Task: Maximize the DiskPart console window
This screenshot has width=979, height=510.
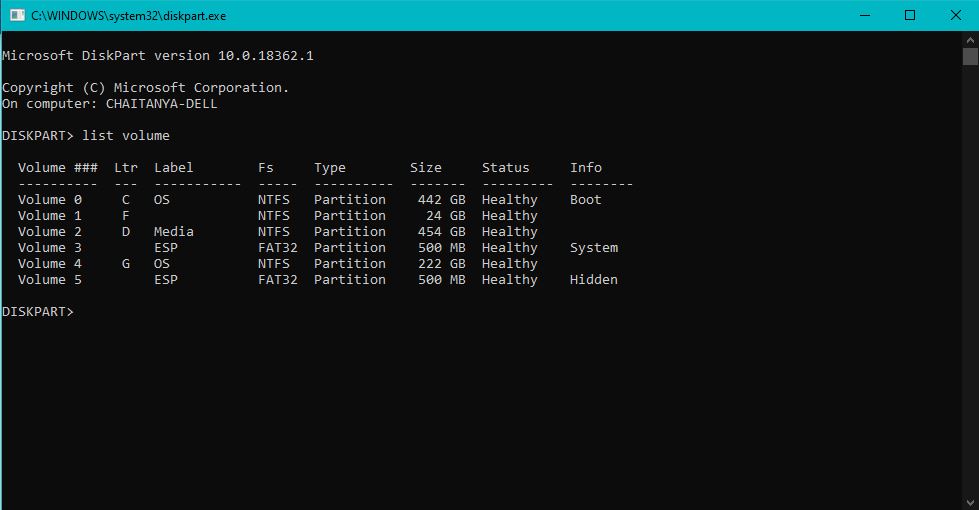Action: [x=909, y=15]
